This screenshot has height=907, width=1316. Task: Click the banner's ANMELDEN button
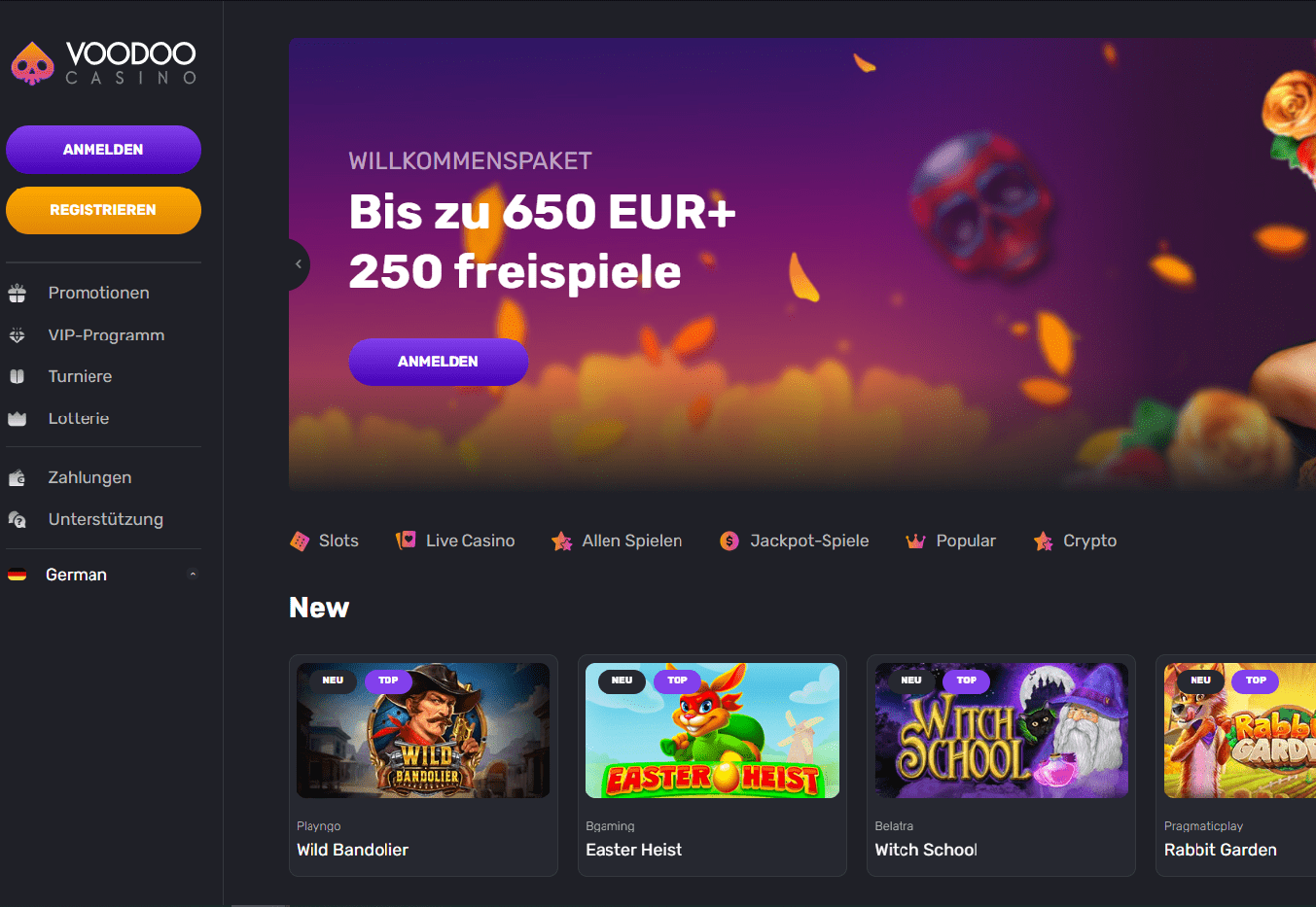(x=439, y=362)
